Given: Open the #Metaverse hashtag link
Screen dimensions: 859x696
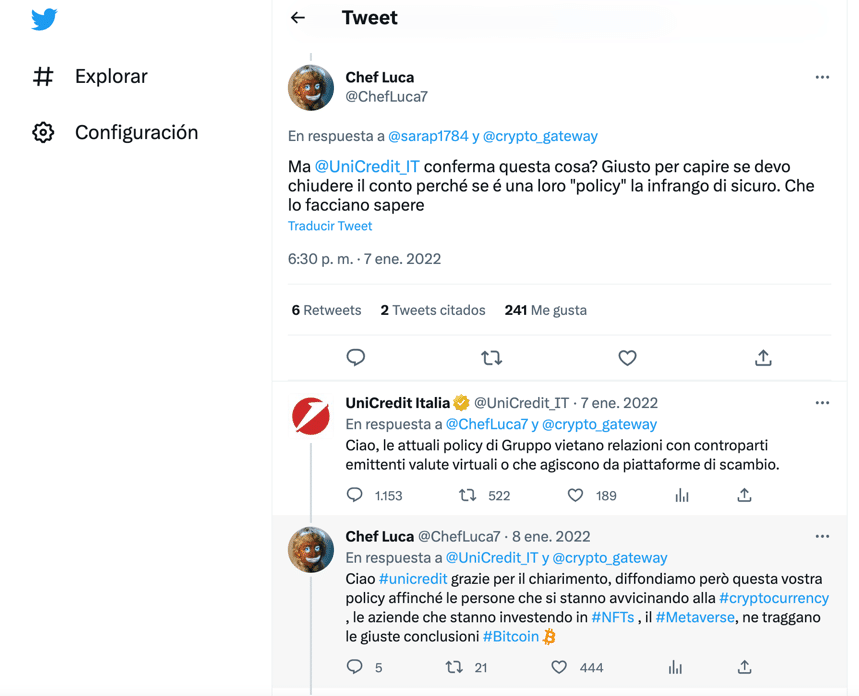Looking at the screenshot, I should click(695, 617).
